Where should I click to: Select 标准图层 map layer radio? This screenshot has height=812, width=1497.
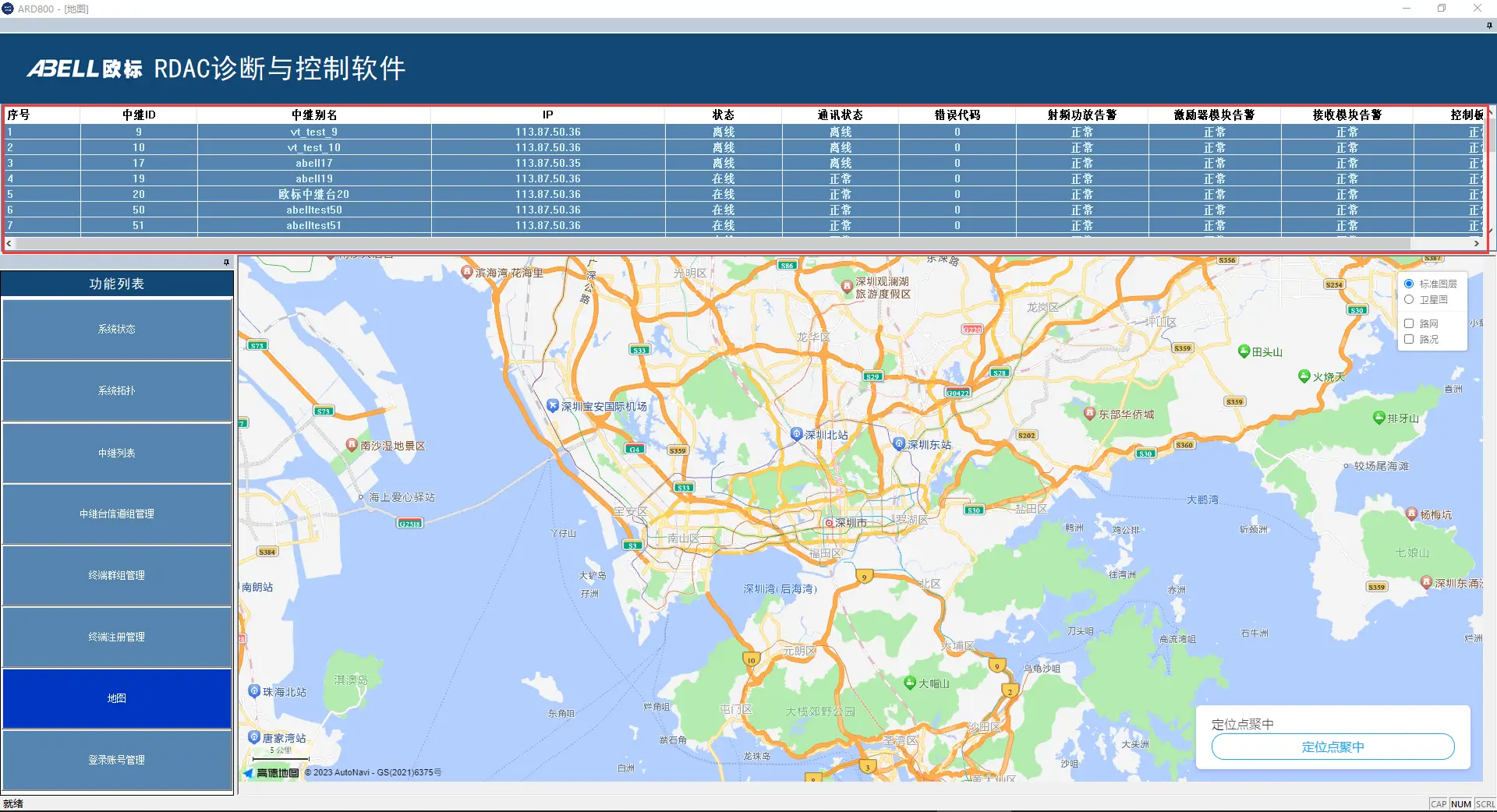point(1409,284)
